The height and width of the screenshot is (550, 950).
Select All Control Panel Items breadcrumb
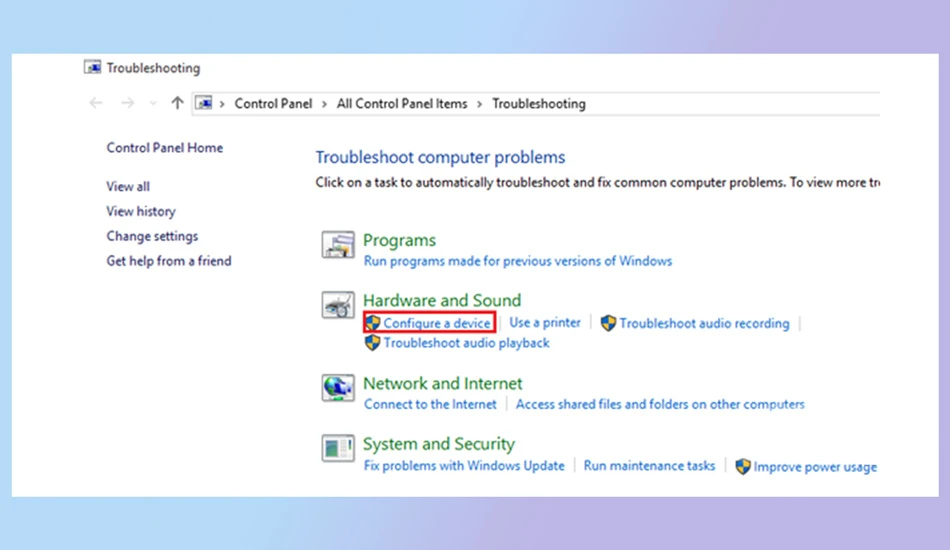point(402,104)
